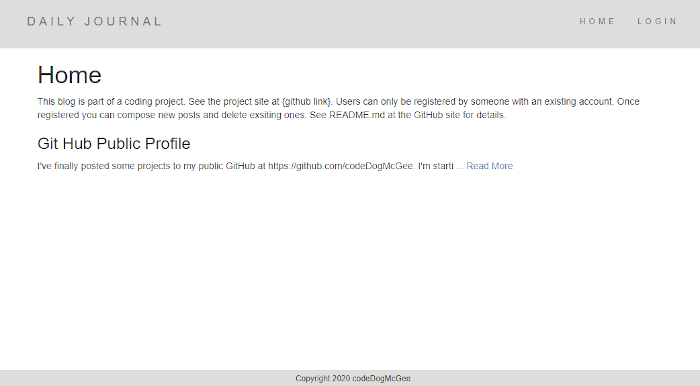Click the Daily Journal site title
Image resolution: width=700 pixels, height=386 pixels.
point(94,21)
